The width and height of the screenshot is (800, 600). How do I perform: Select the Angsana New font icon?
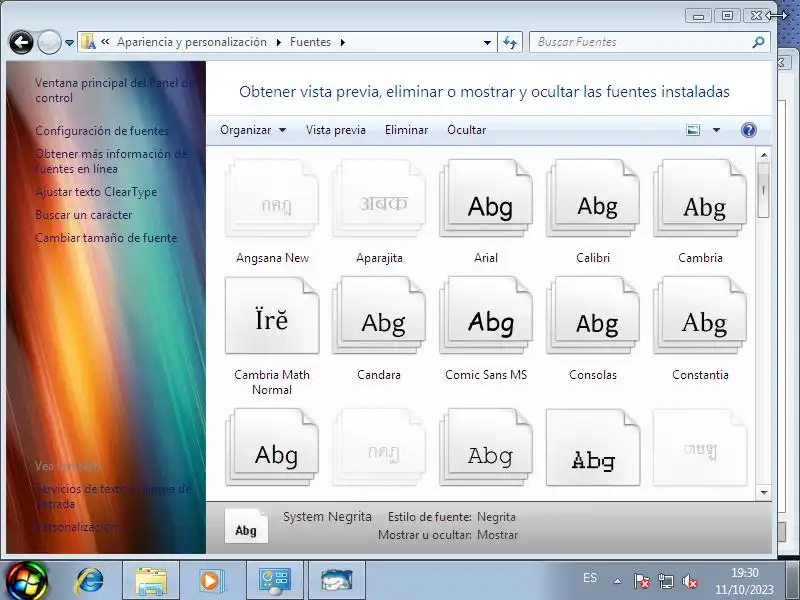tap(272, 199)
